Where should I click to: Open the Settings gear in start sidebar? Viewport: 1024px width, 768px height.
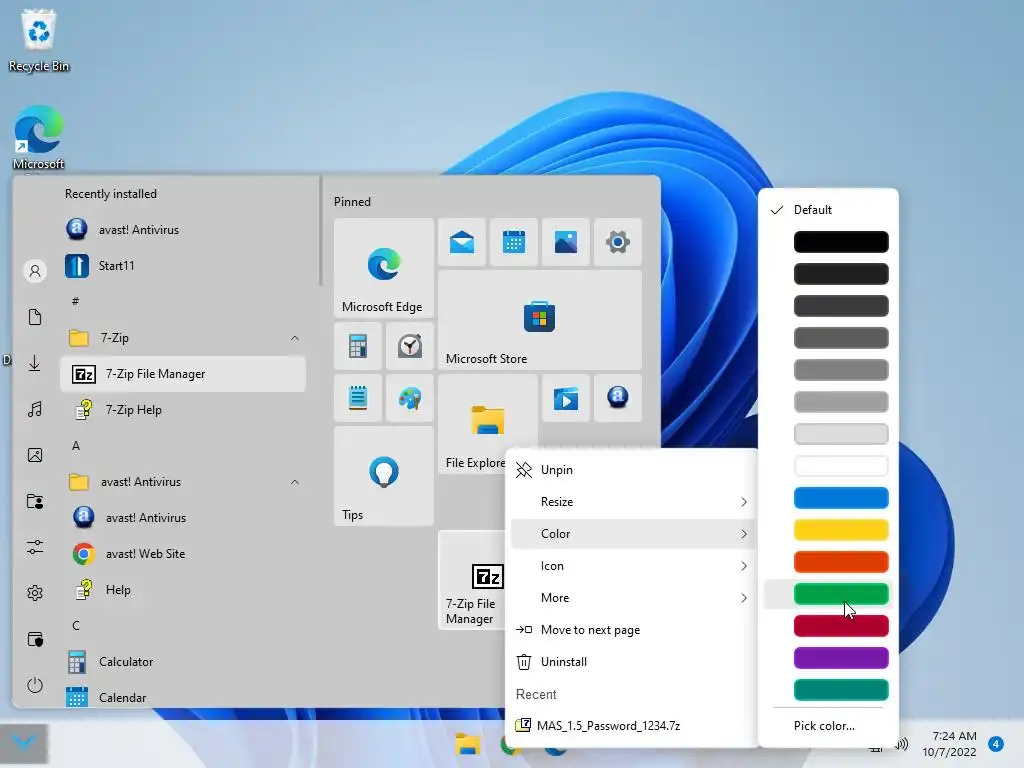[35, 593]
